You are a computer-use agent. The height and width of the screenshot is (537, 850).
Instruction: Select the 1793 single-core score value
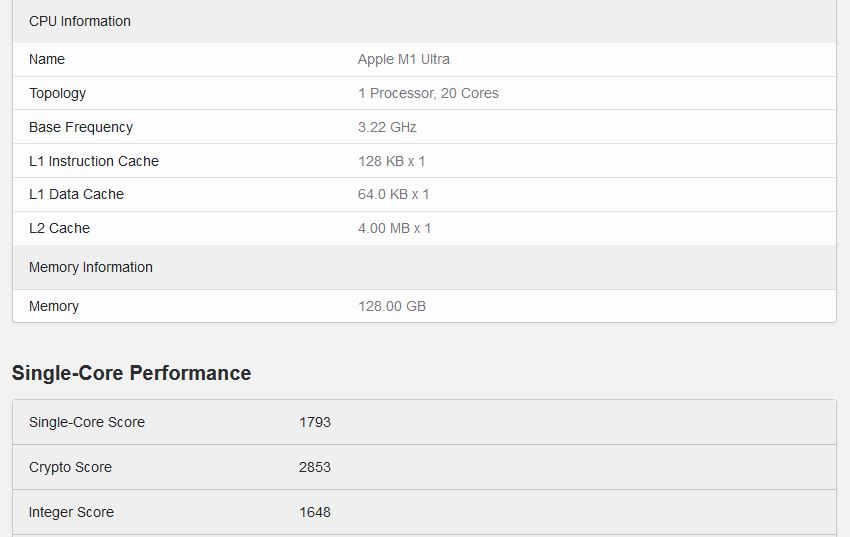[x=315, y=422]
